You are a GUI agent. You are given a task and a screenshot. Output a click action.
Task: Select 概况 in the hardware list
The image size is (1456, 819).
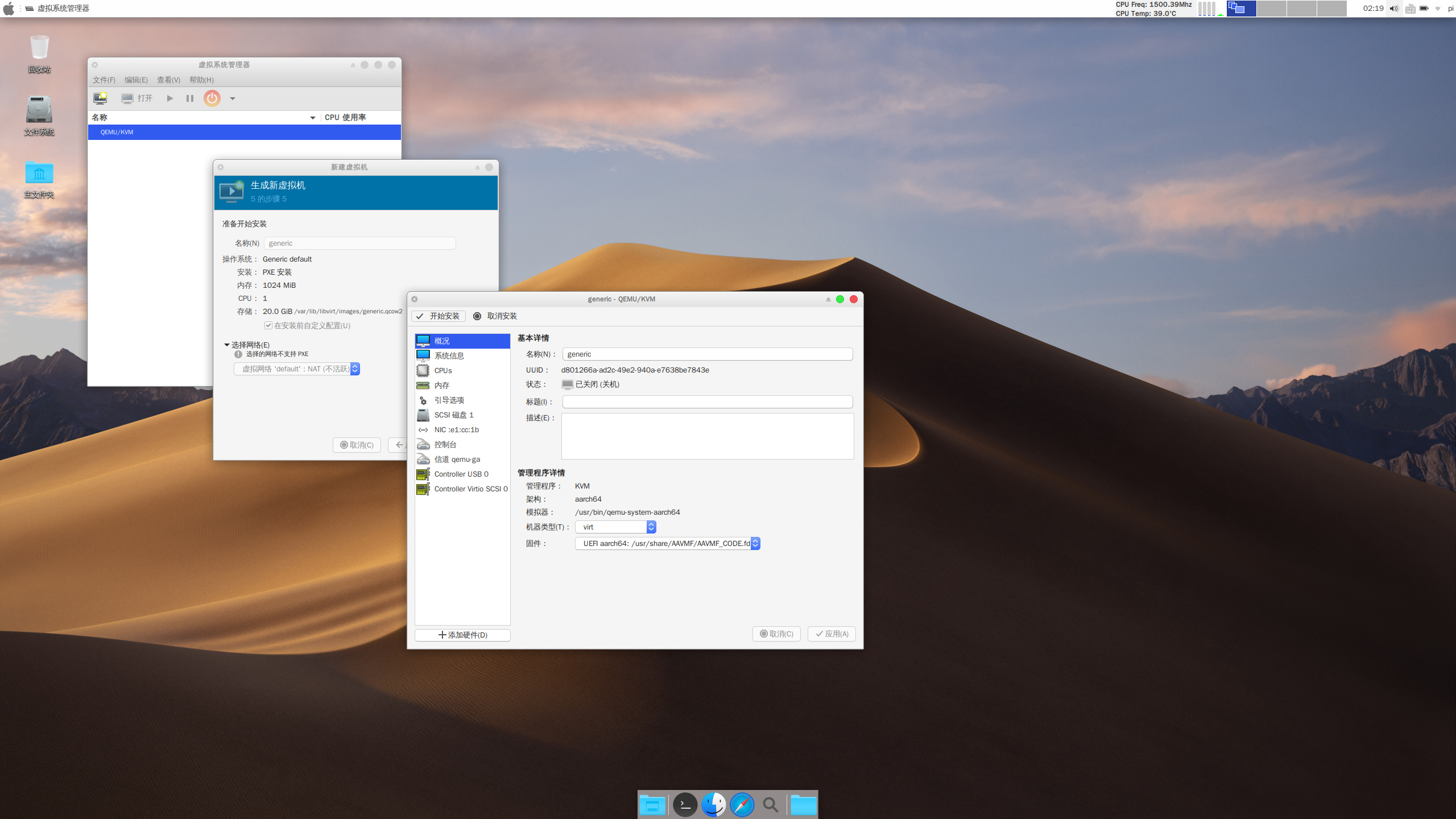462,341
